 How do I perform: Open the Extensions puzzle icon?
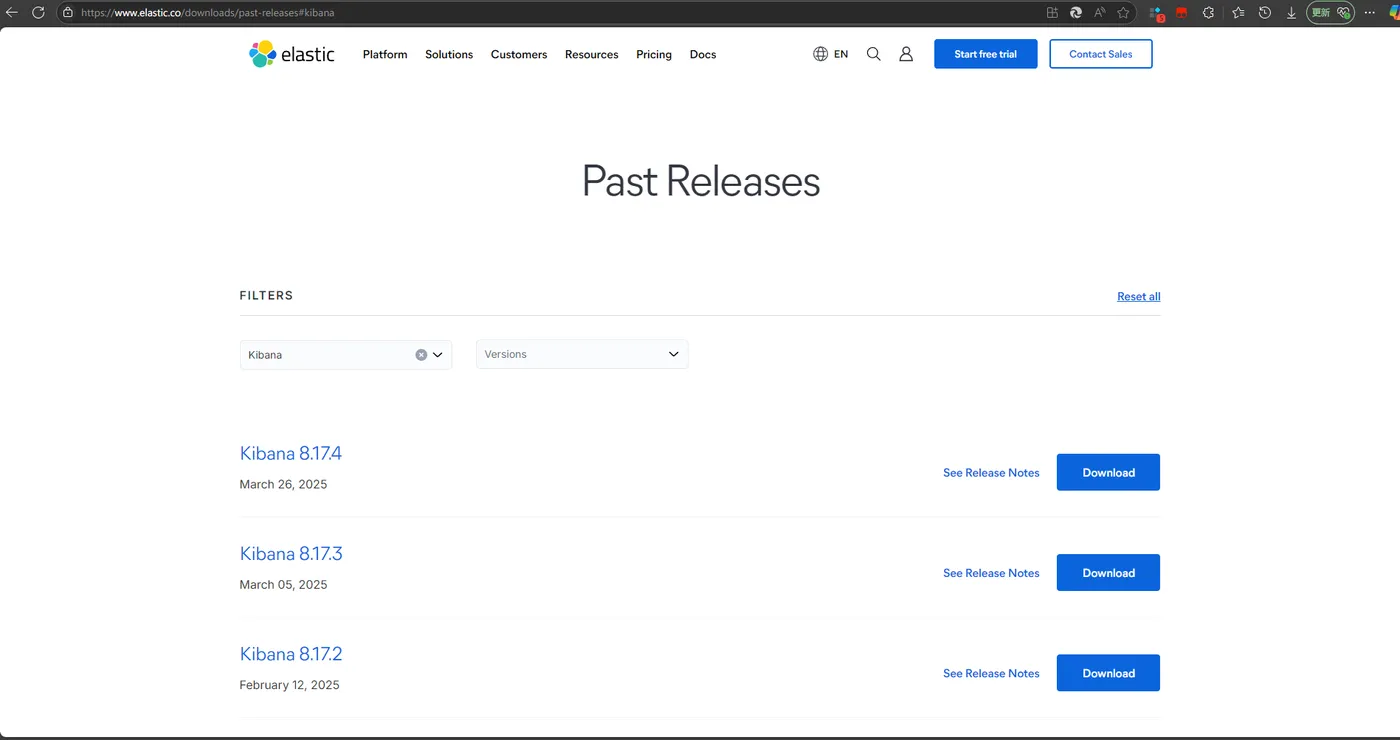tap(1208, 13)
